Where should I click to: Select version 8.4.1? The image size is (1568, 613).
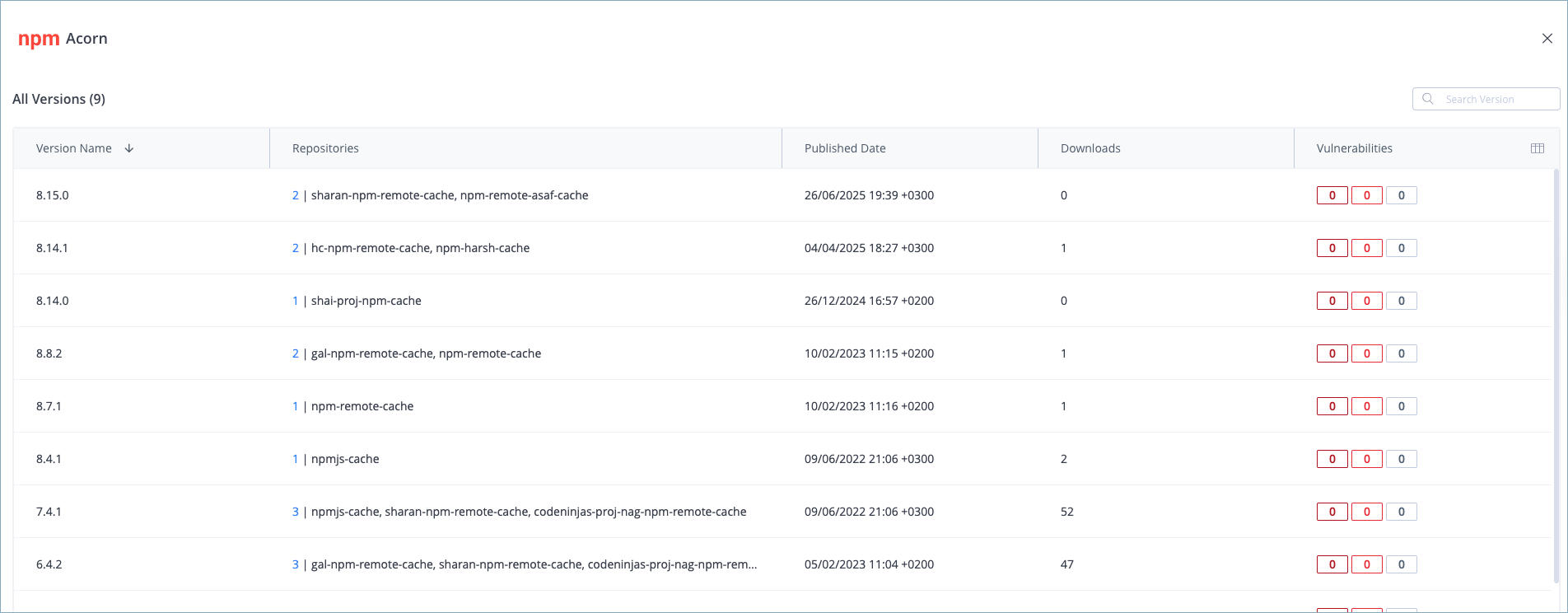(49, 459)
